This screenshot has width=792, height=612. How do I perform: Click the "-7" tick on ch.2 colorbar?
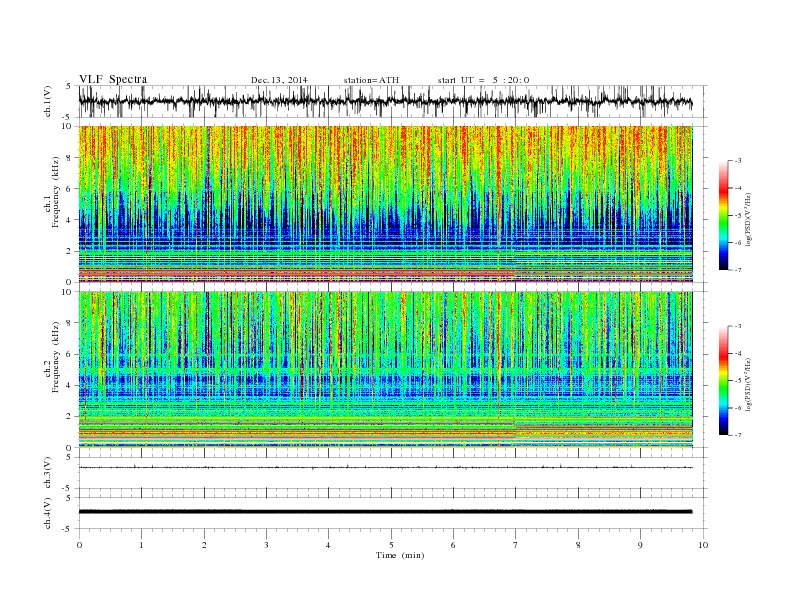[737, 435]
